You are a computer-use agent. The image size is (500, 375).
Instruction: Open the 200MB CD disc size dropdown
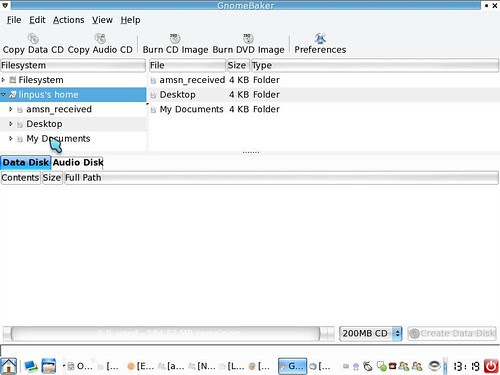[371, 333]
